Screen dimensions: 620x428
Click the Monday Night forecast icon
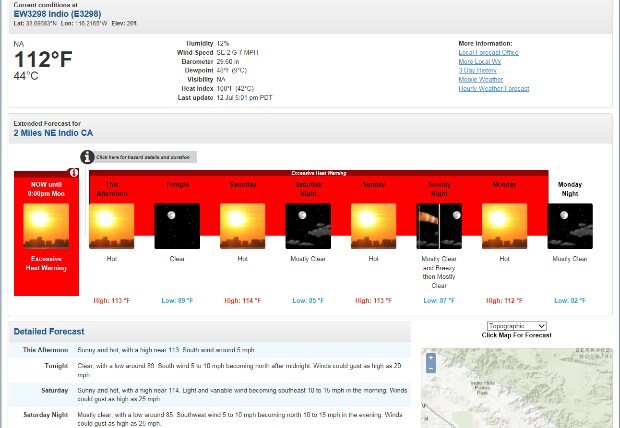(x=570, y=226)
